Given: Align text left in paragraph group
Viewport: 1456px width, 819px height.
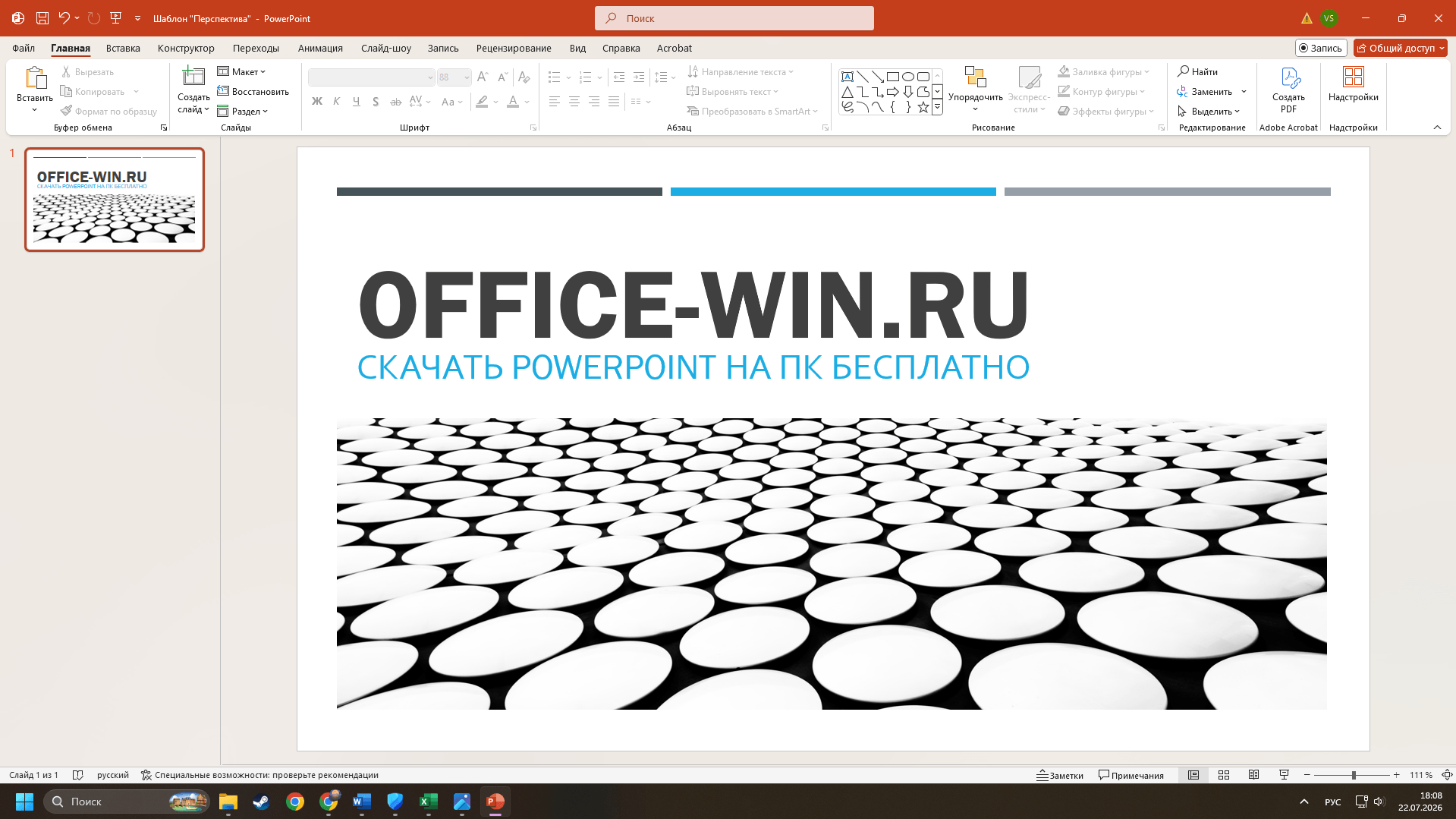Looking at the screenshot, I should click(x=555, y=102).
